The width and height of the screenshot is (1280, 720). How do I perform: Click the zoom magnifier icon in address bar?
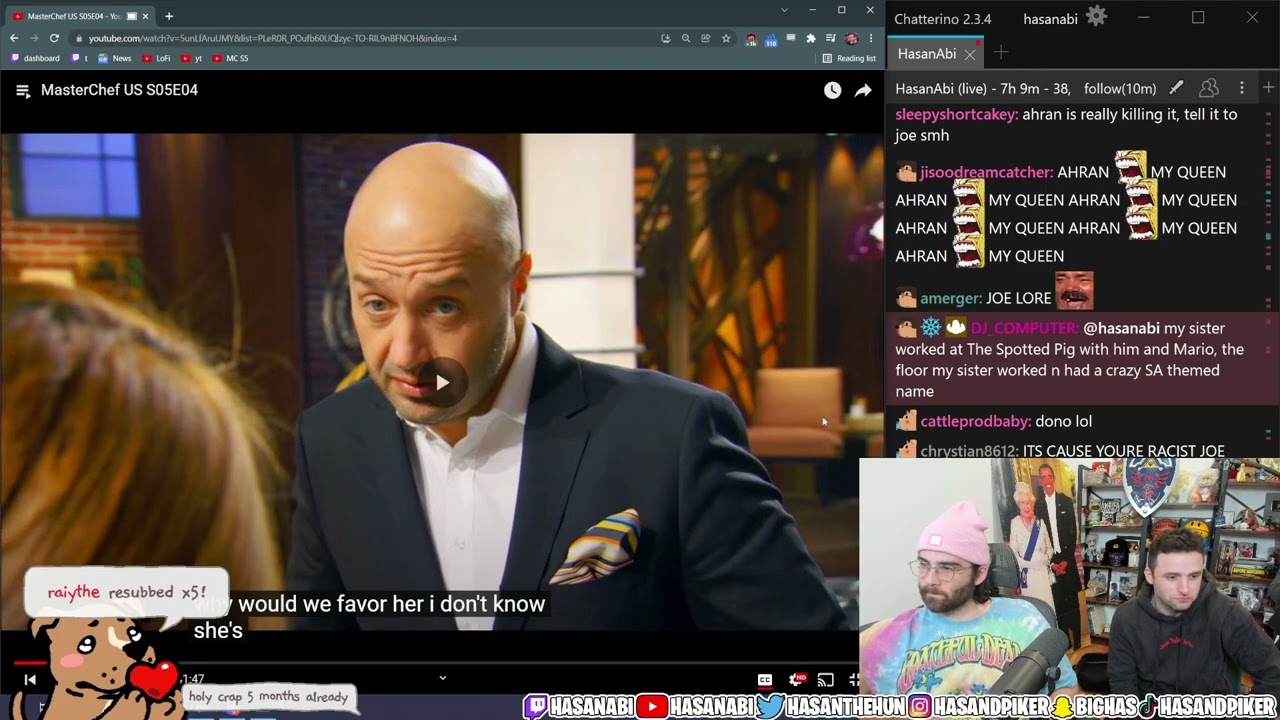point(686,38)
